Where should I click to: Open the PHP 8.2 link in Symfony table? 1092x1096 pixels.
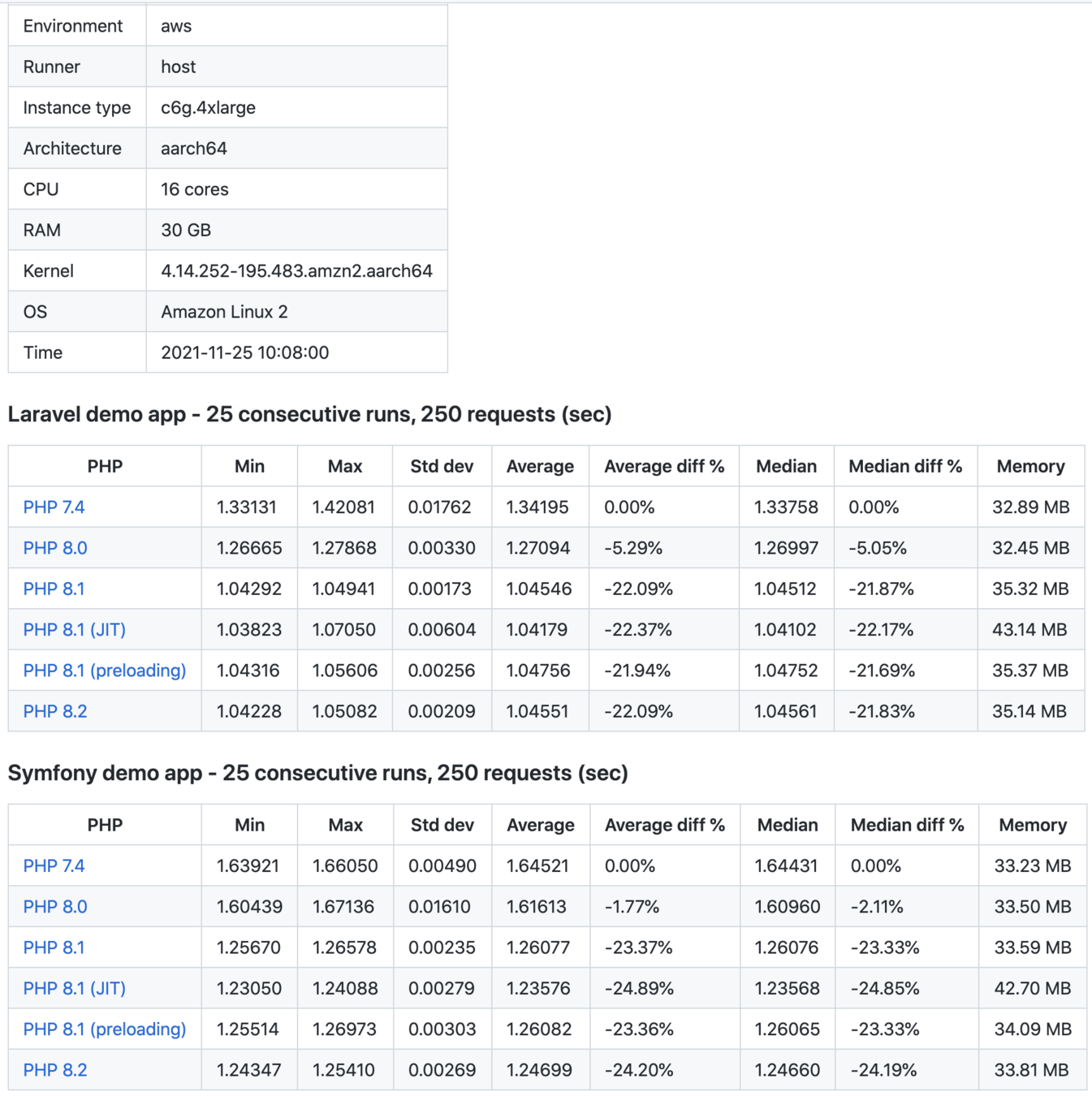pos(55,1070)
